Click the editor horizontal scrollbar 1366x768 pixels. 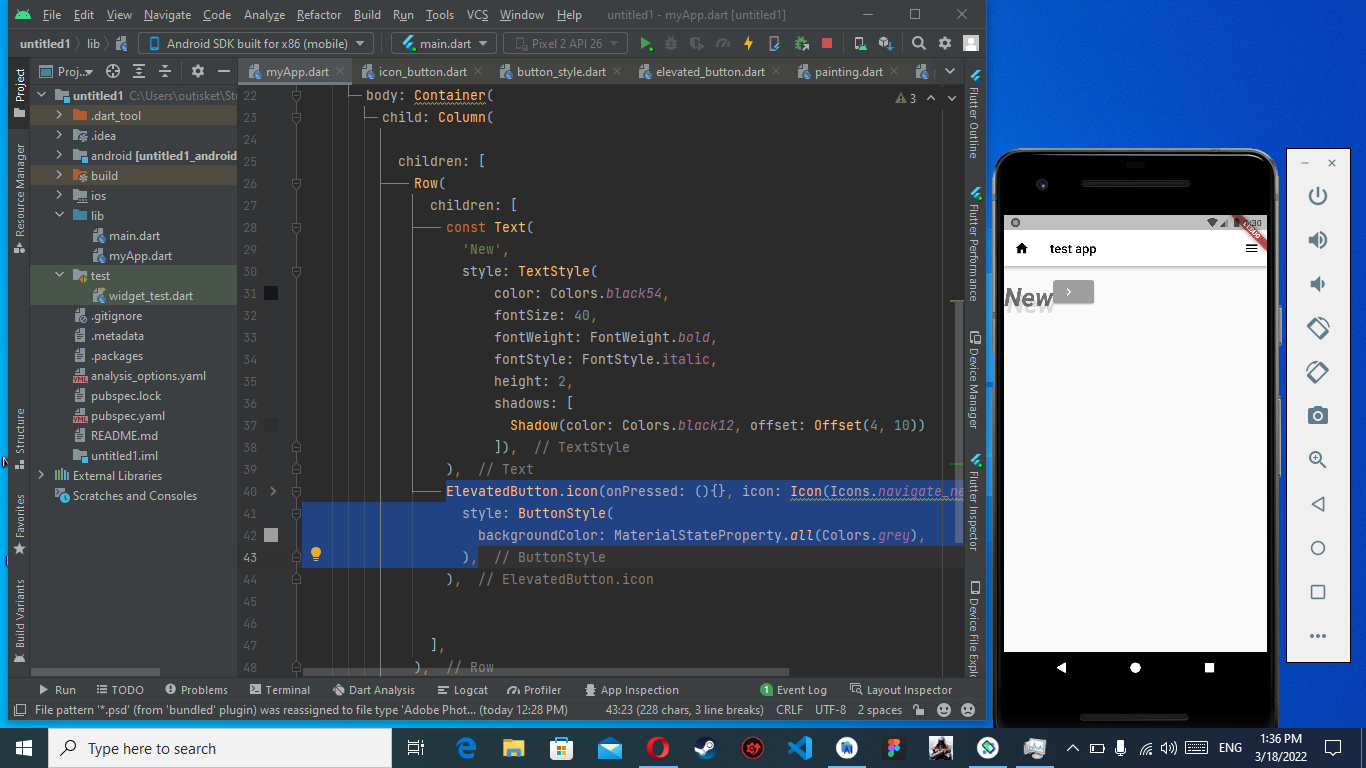pos(545,673)
